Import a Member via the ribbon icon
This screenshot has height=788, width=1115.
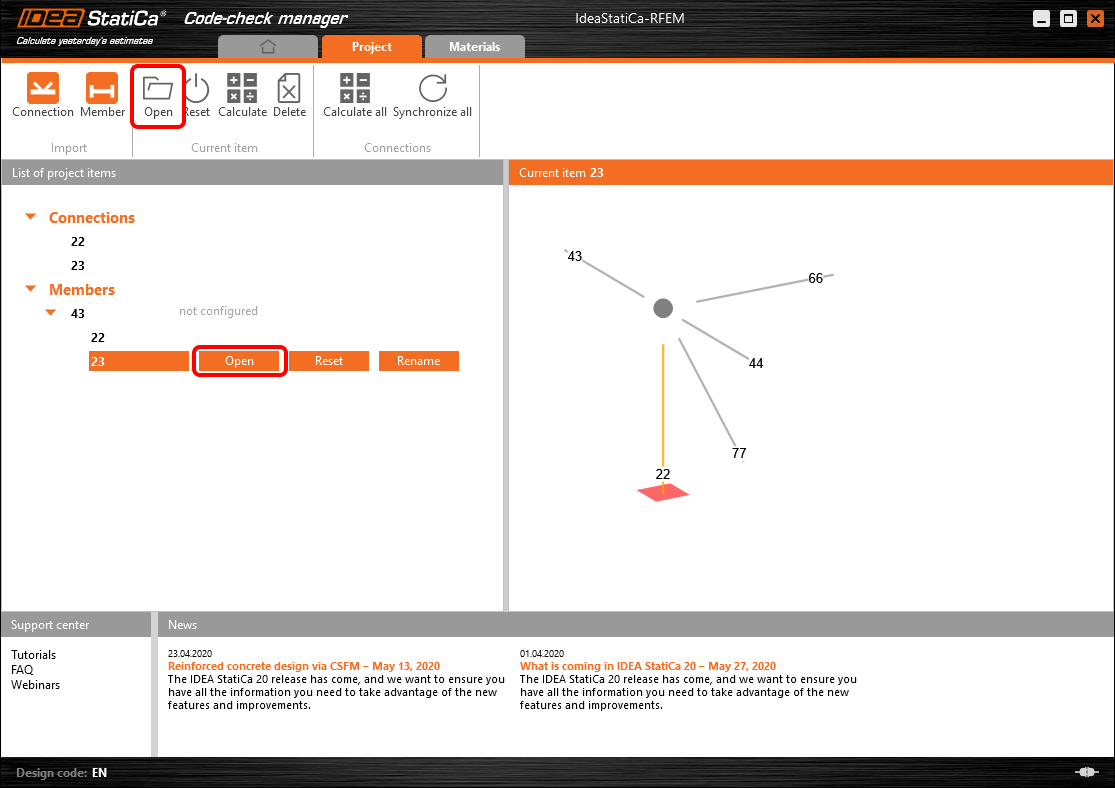102,95
